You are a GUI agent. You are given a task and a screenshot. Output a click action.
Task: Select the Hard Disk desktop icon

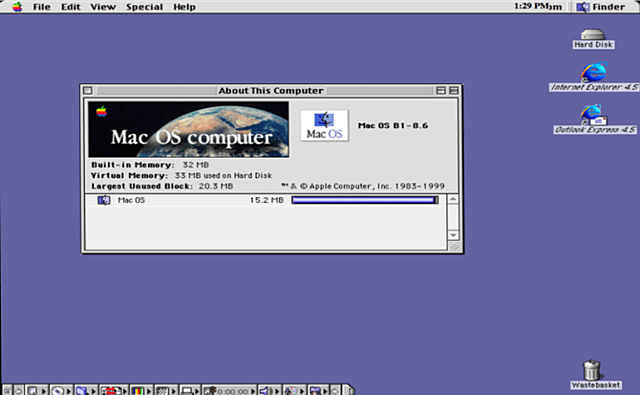tap(593, 39)
